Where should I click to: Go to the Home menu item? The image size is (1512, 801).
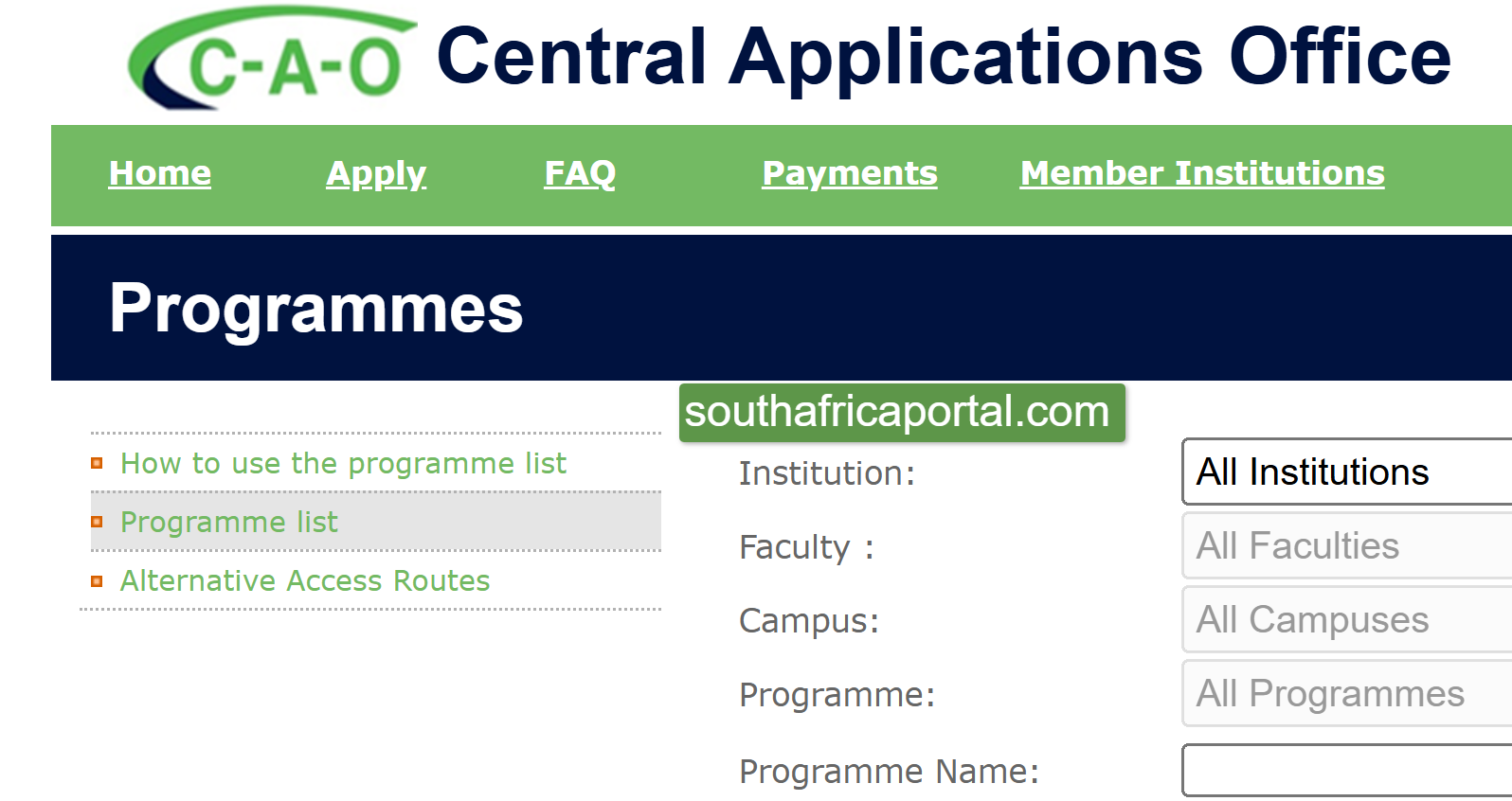tap(159, 173)
